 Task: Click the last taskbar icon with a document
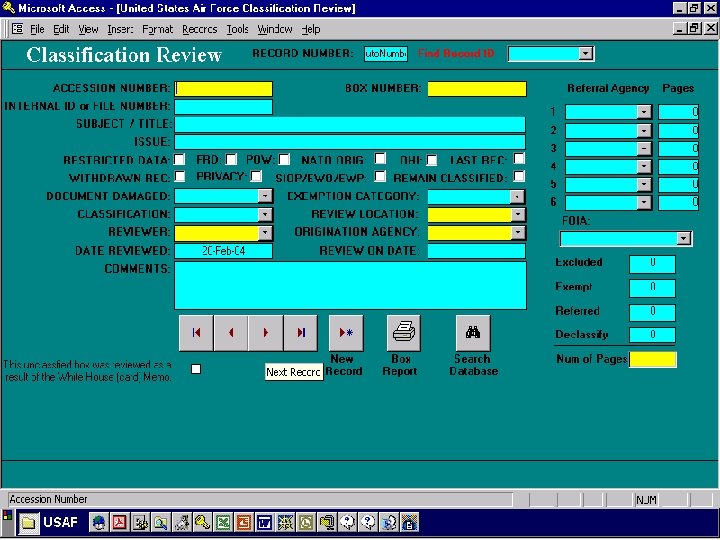410,523
